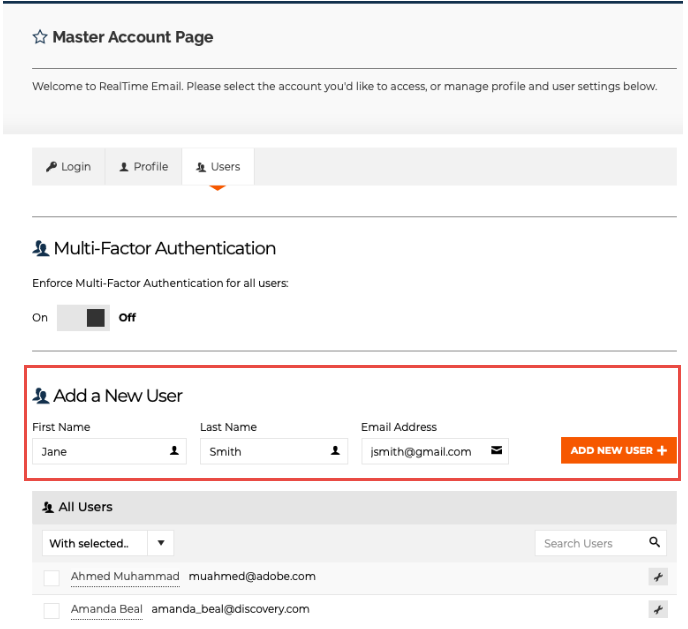Open the Profile tab
The height and width of the screenshot is (629, 688).
tap(144, 167)
